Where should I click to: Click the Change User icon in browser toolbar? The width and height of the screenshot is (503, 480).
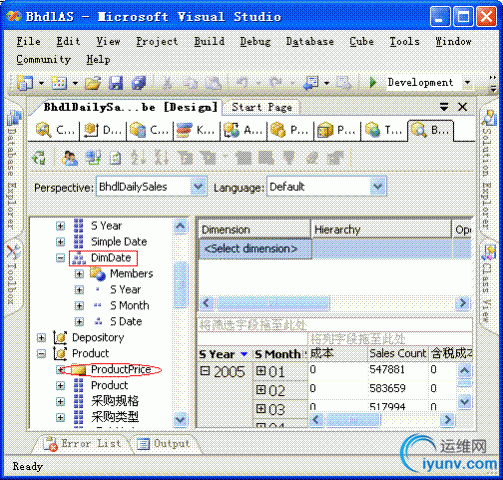click(x=70, y=157)
